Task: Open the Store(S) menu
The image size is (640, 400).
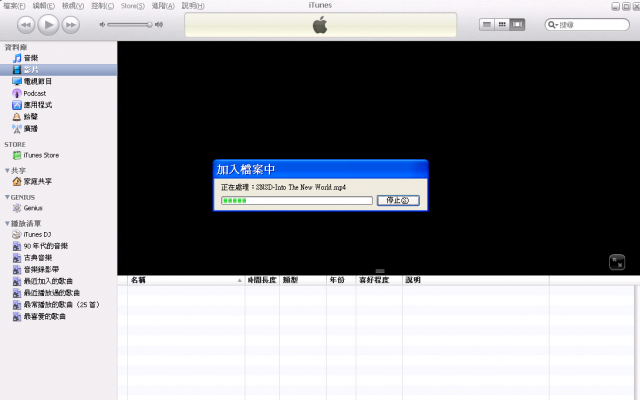Action: tap(133, 6)
